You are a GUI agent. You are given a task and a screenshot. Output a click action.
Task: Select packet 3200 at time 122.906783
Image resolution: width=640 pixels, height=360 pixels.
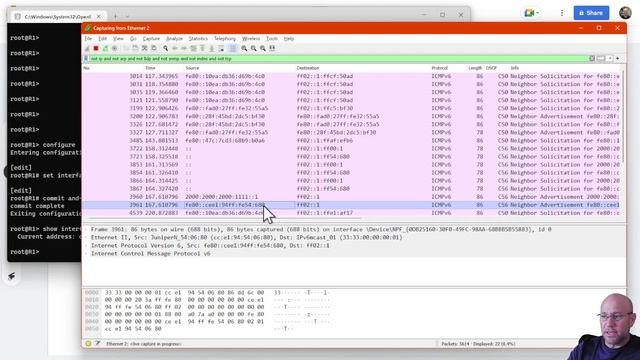(351, 116)
